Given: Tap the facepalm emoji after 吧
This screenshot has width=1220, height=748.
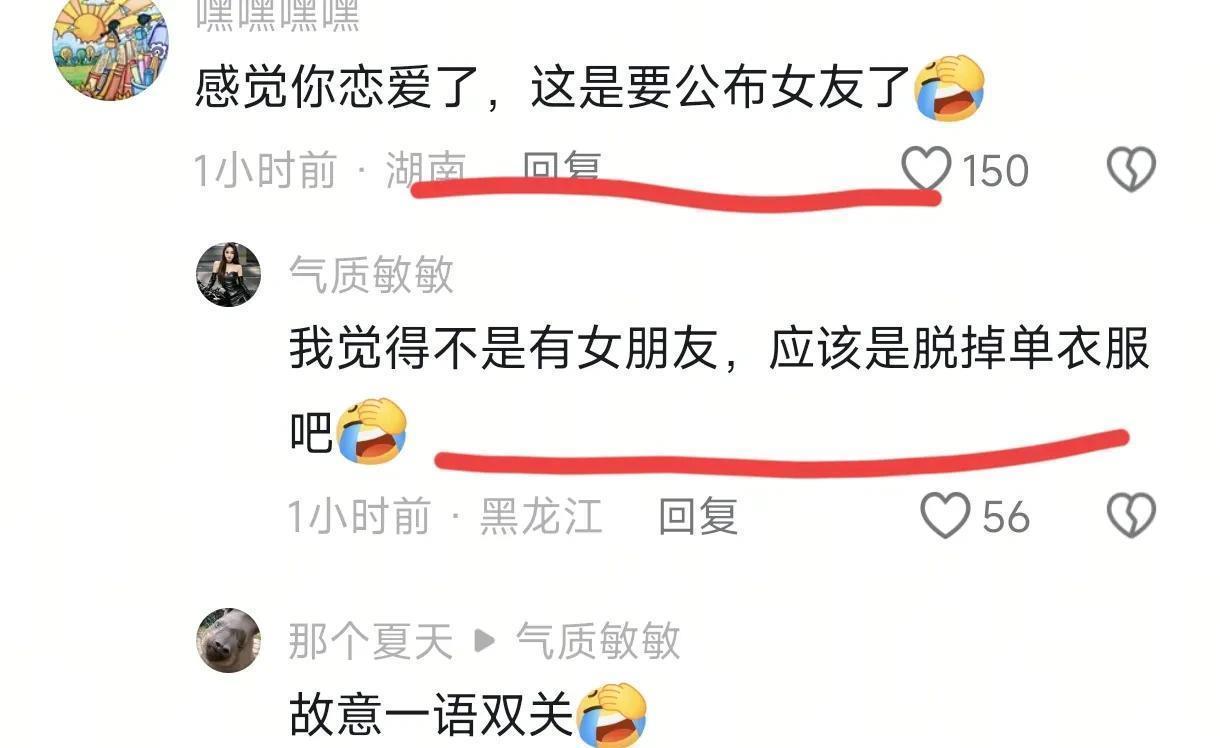Looking at the screenshot, I should (371, 431).
